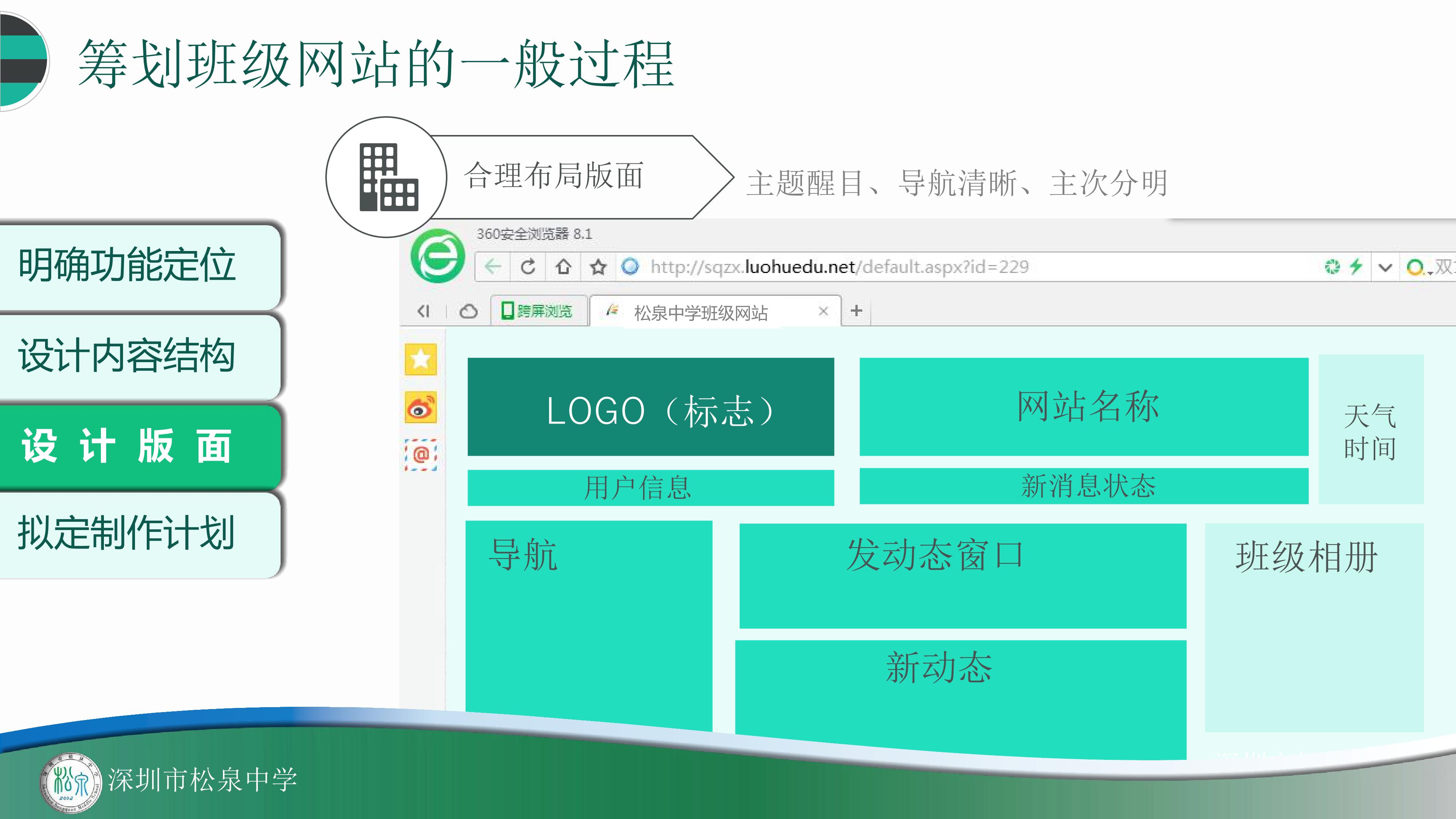
Task: Close the 松泉中学班级网站 tab
Action: (x=823, y=311)
